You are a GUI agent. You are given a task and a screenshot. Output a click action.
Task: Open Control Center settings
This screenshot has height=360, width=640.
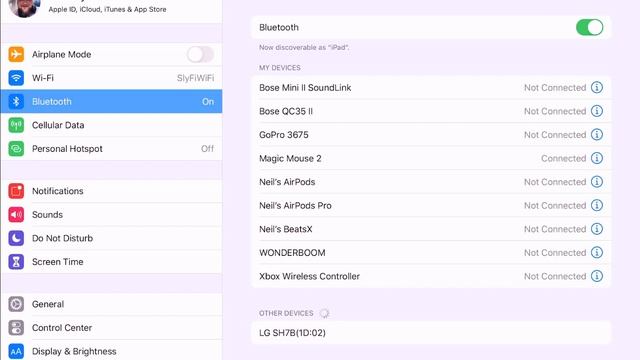[111, 328]
